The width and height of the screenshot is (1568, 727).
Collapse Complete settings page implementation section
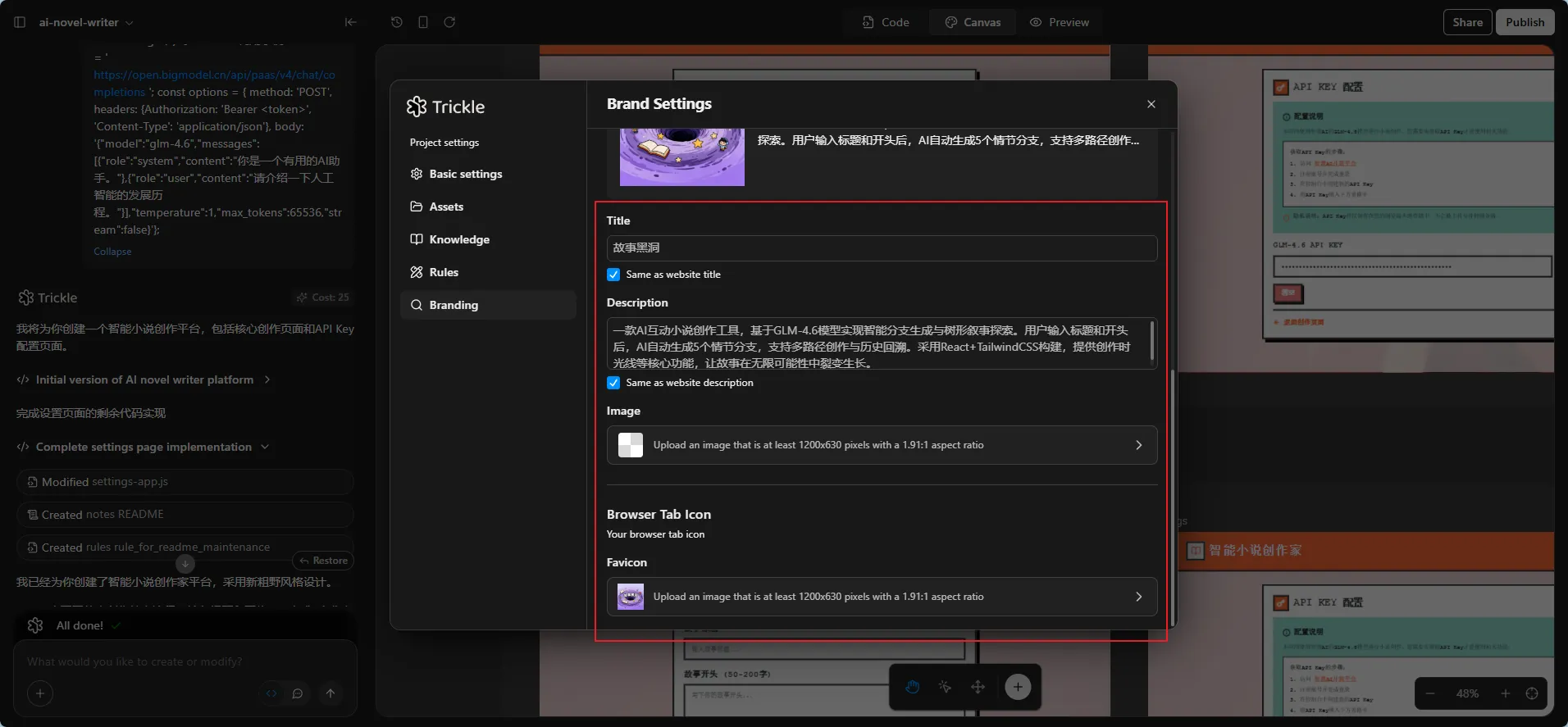click(265, 447)
